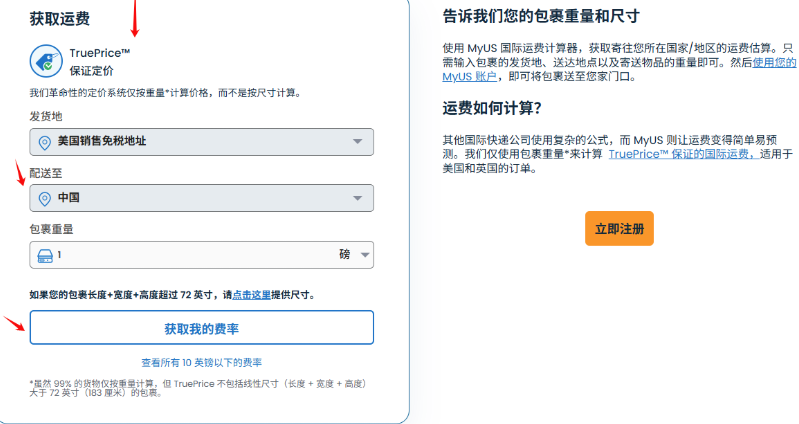This screenshot has width=799, height=424.
Task: Click the 发货地 label
Action: pos(46,116)
